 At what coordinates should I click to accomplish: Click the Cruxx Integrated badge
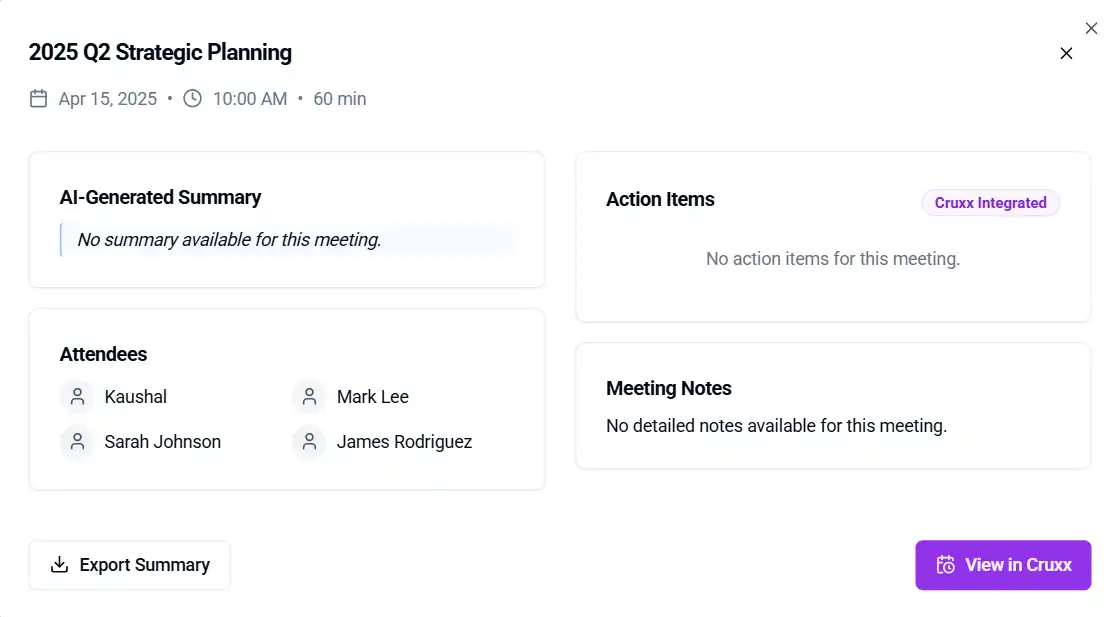(990, 203)
